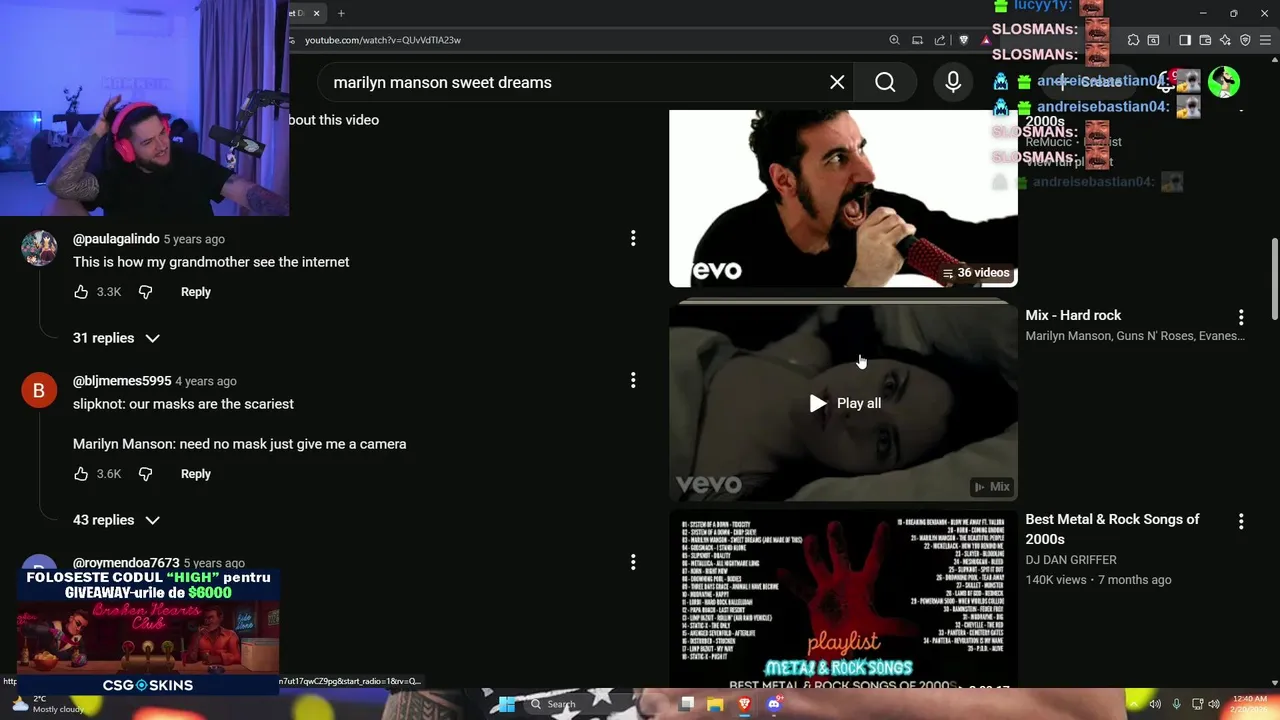Image resolution: width=1280 pixels, height=720 pixels.
Task: Open a new browser tab
Action: 341,13
